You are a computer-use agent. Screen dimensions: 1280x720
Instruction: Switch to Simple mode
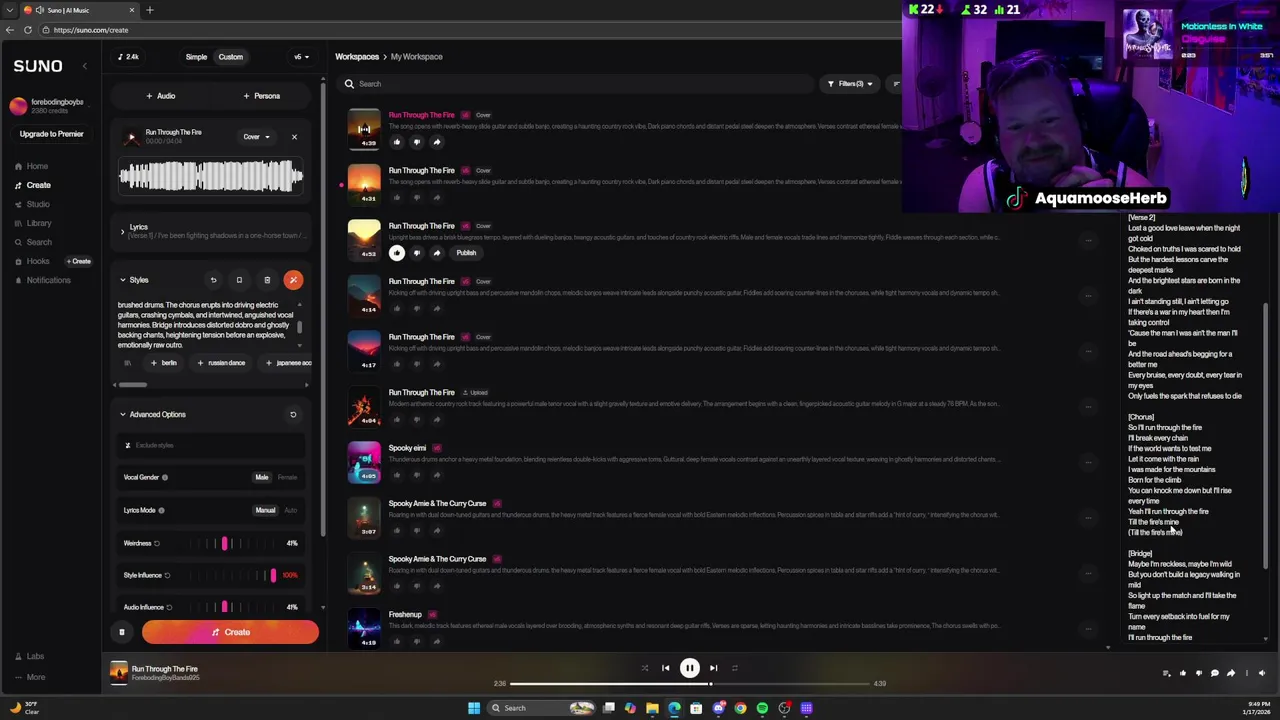(196, 57)
